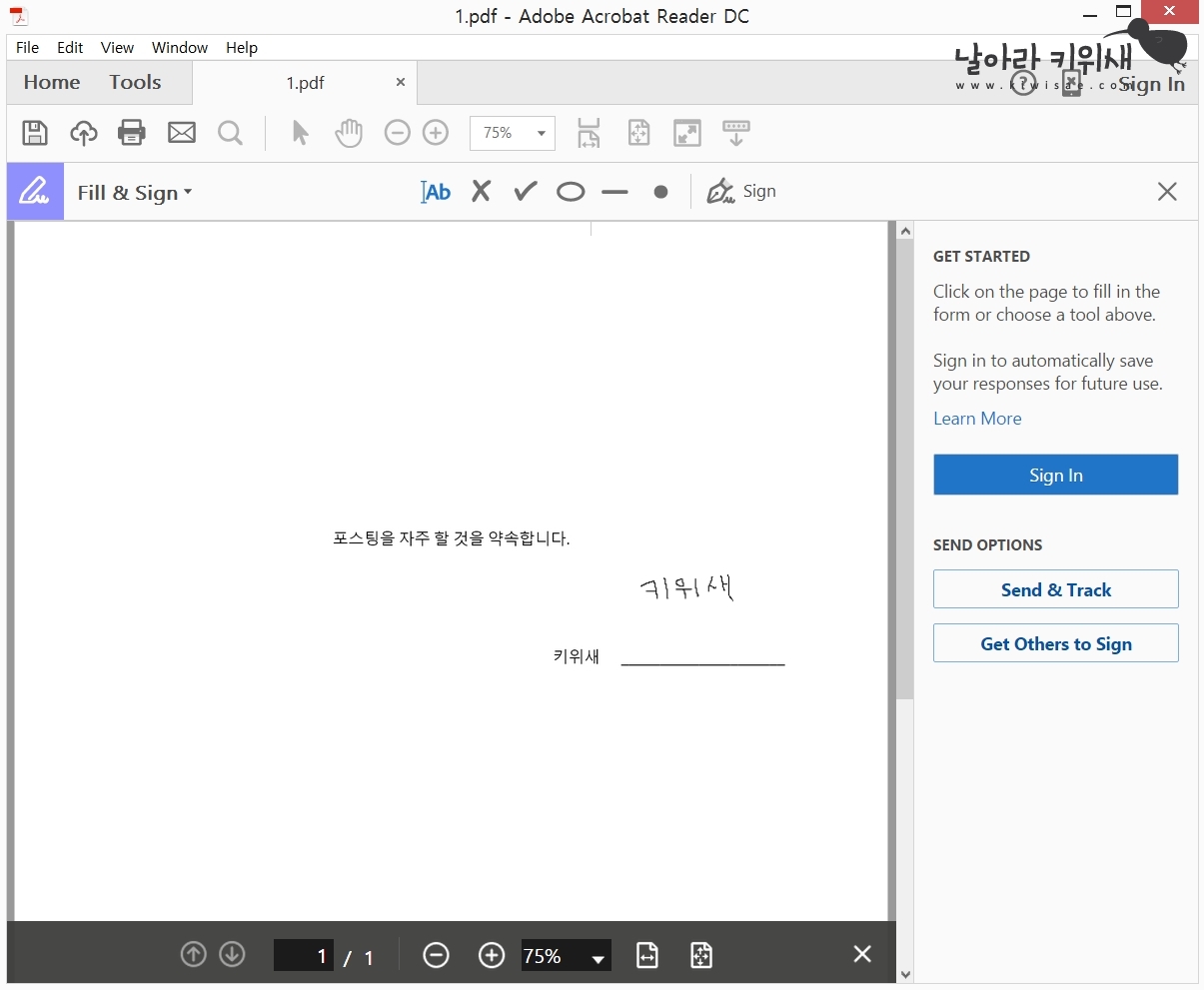Activate the Hand pan tool
Image resolution: width=1204 pixels, height=990 pixels.
tap(348, 133)
